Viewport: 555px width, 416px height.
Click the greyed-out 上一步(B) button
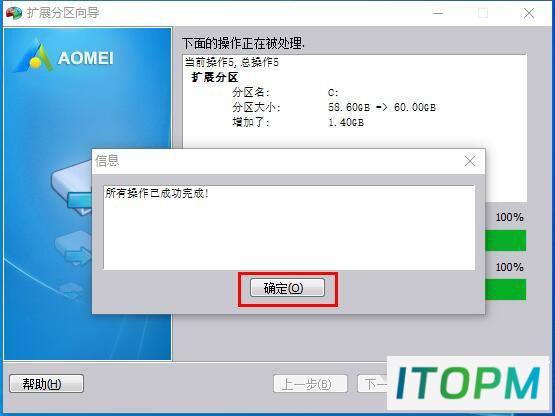click(310, 383)
